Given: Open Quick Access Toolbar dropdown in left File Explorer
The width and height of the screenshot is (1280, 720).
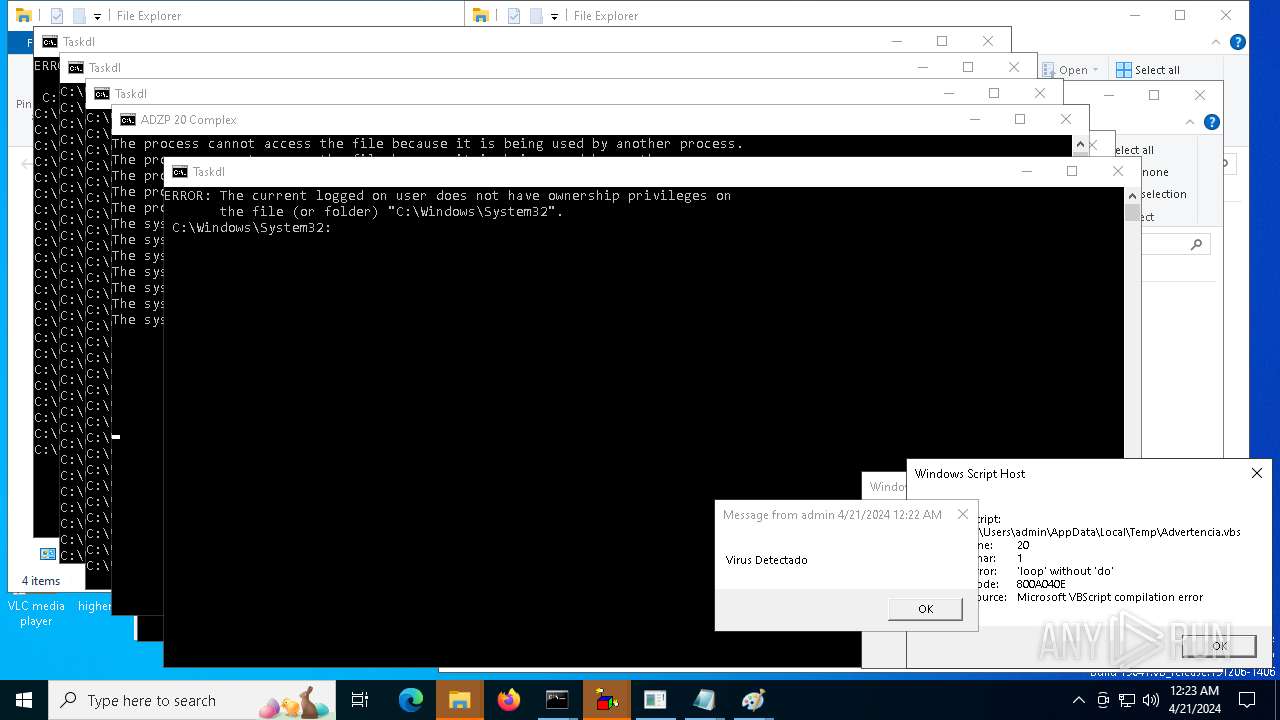Looking at the screenshot, I should pos(97,16).
